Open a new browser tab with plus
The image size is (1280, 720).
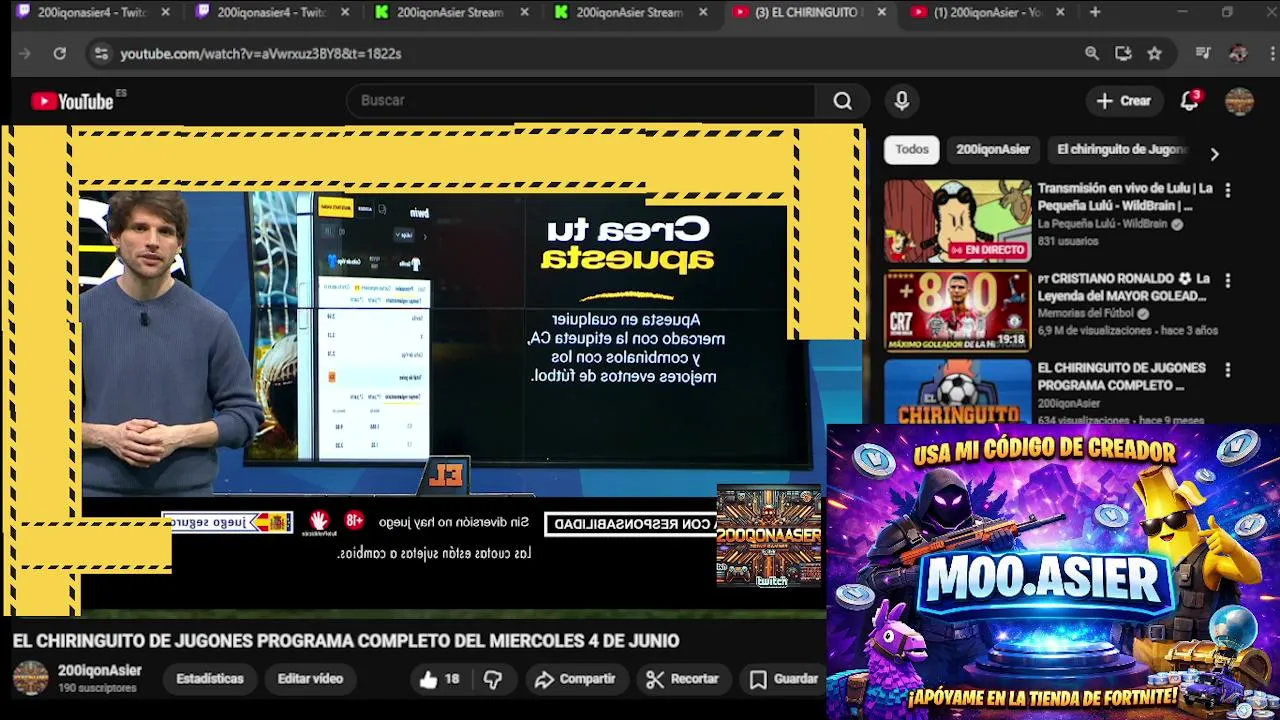(x=1095, y=12)
